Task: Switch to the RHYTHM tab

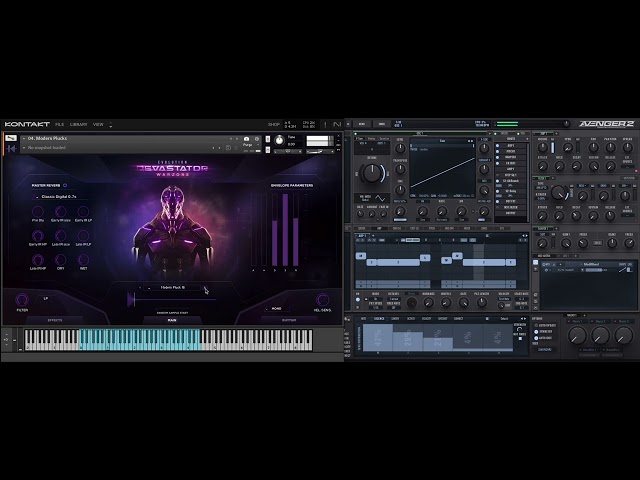Action: [289, 320]
